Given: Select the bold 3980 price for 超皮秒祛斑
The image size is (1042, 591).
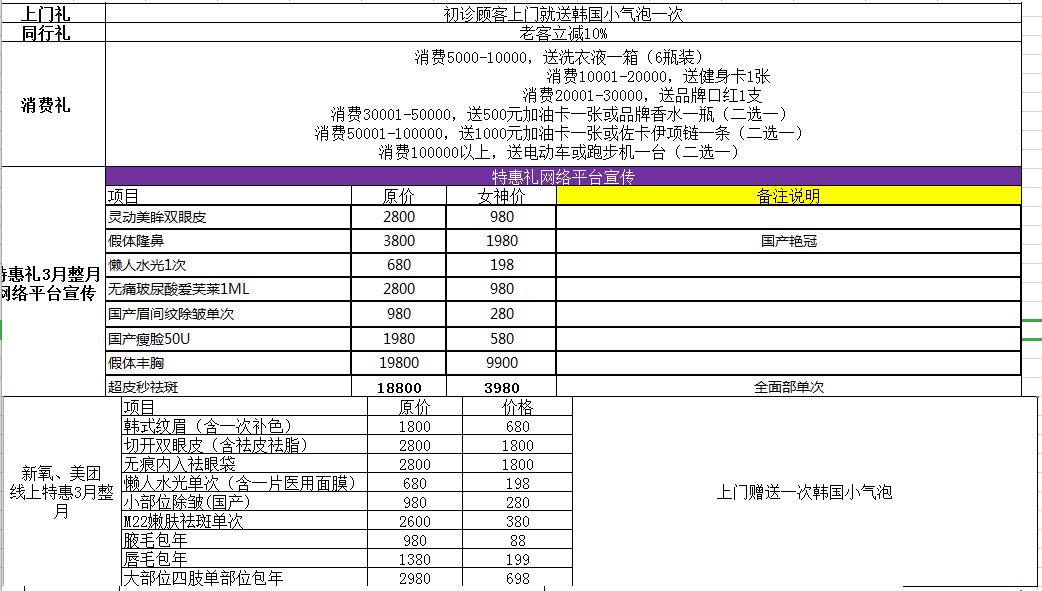Looking at the screenshot, I should coord(502,388).
